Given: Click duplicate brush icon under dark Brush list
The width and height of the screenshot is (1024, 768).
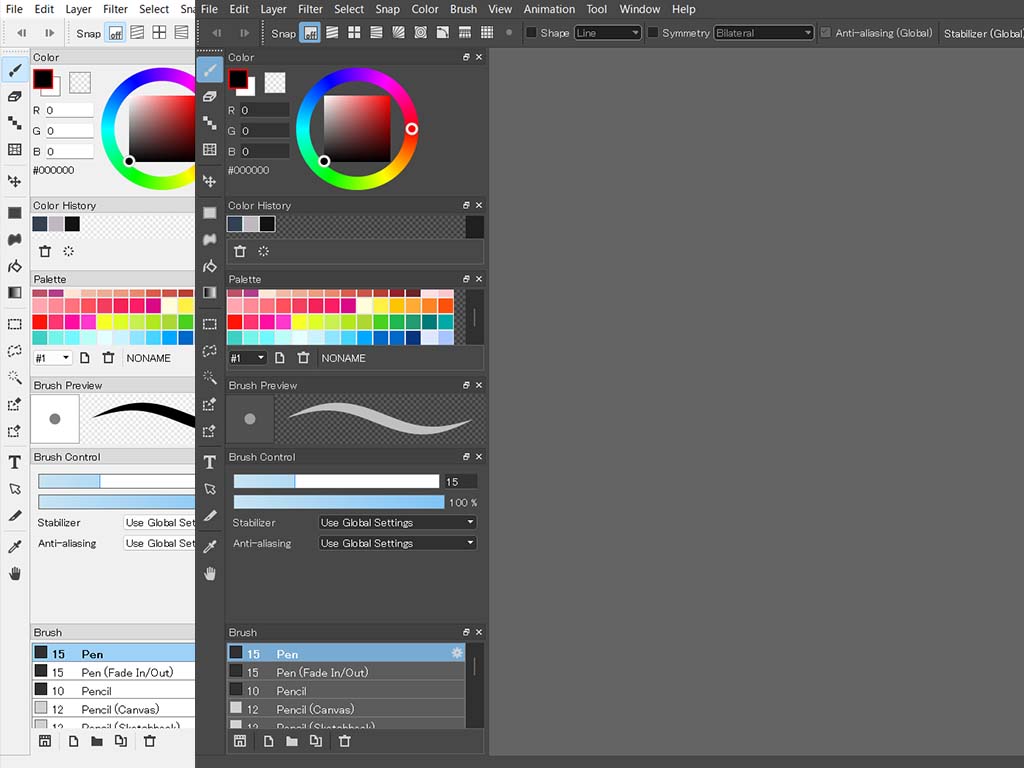Looking at the screenshot, I should 316,741.
